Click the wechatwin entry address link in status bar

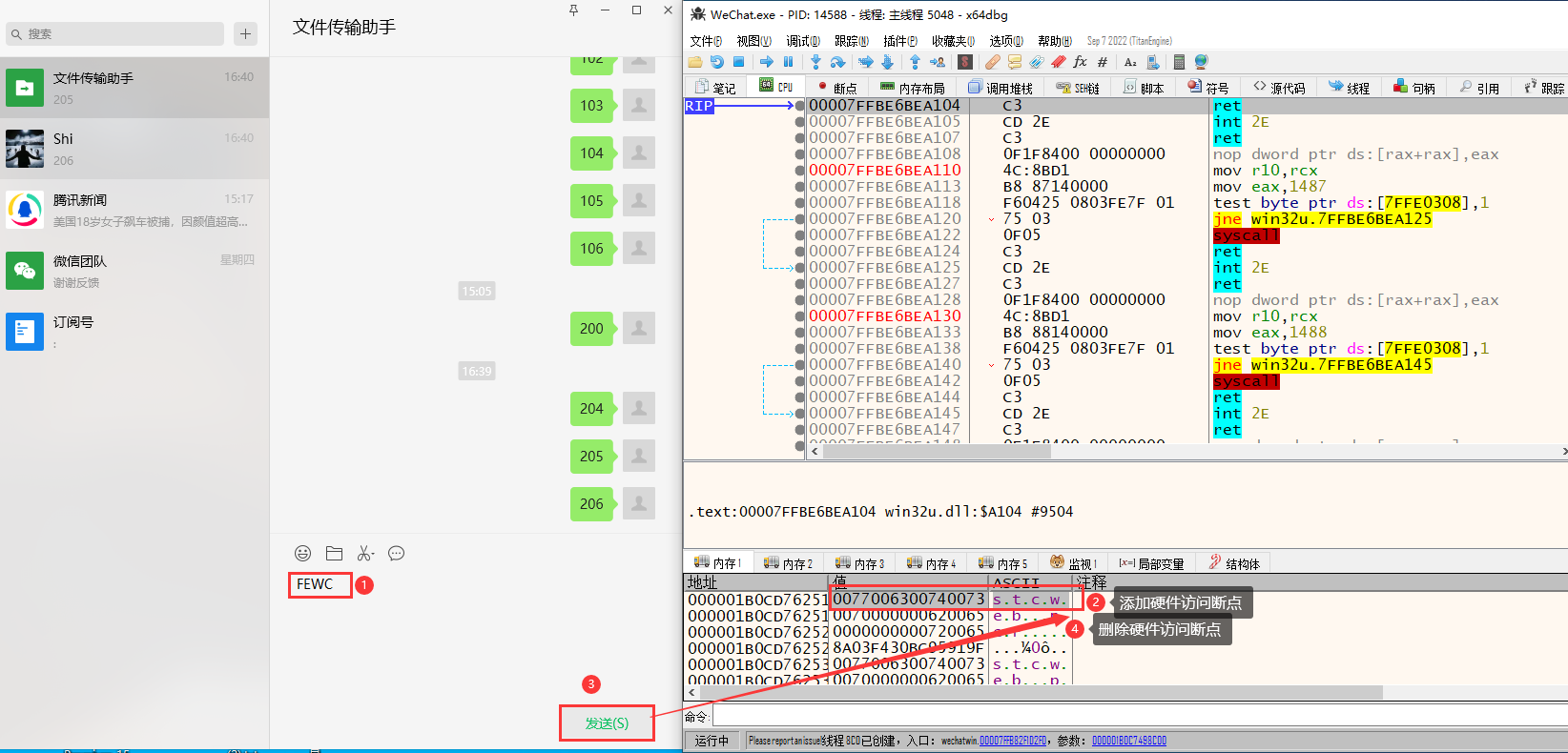click(1013, 741)
